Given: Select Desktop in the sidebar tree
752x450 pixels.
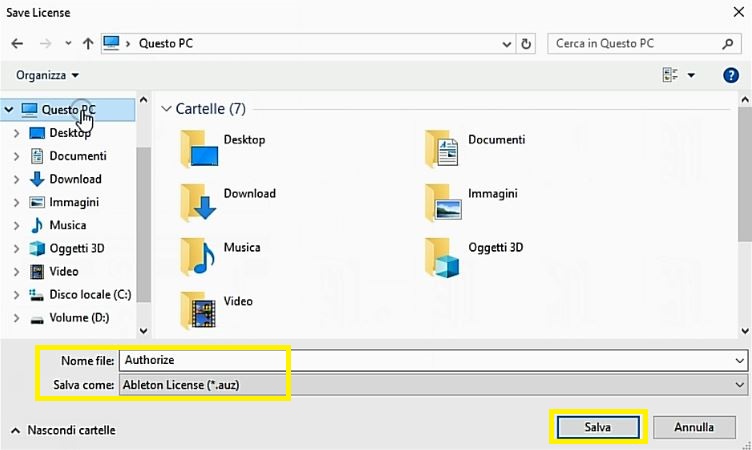Looking at the screenshot, I should (x=60, y=133).
